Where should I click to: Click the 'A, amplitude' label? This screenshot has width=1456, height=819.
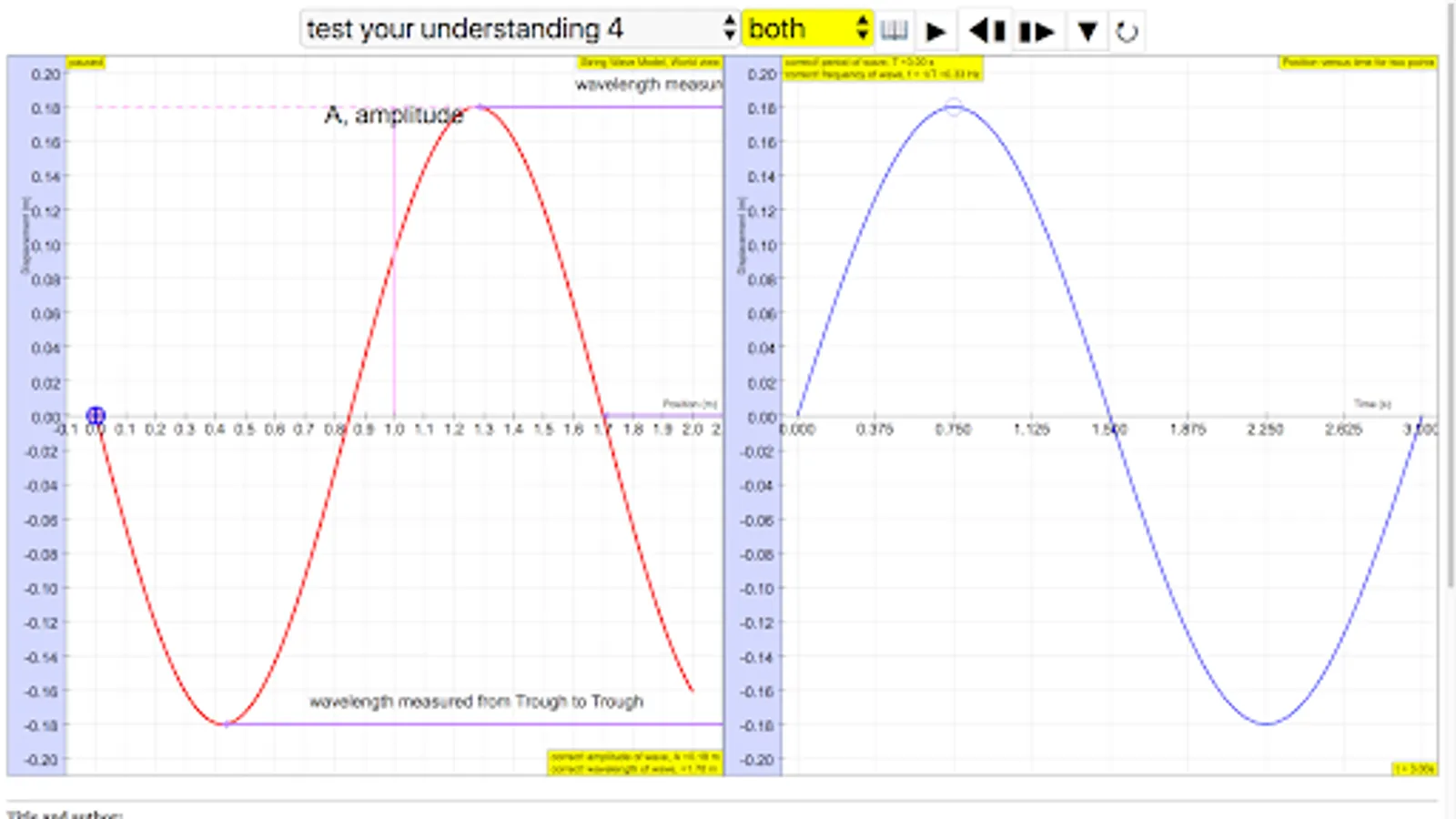pyautogui.click(x=394, y=115)
